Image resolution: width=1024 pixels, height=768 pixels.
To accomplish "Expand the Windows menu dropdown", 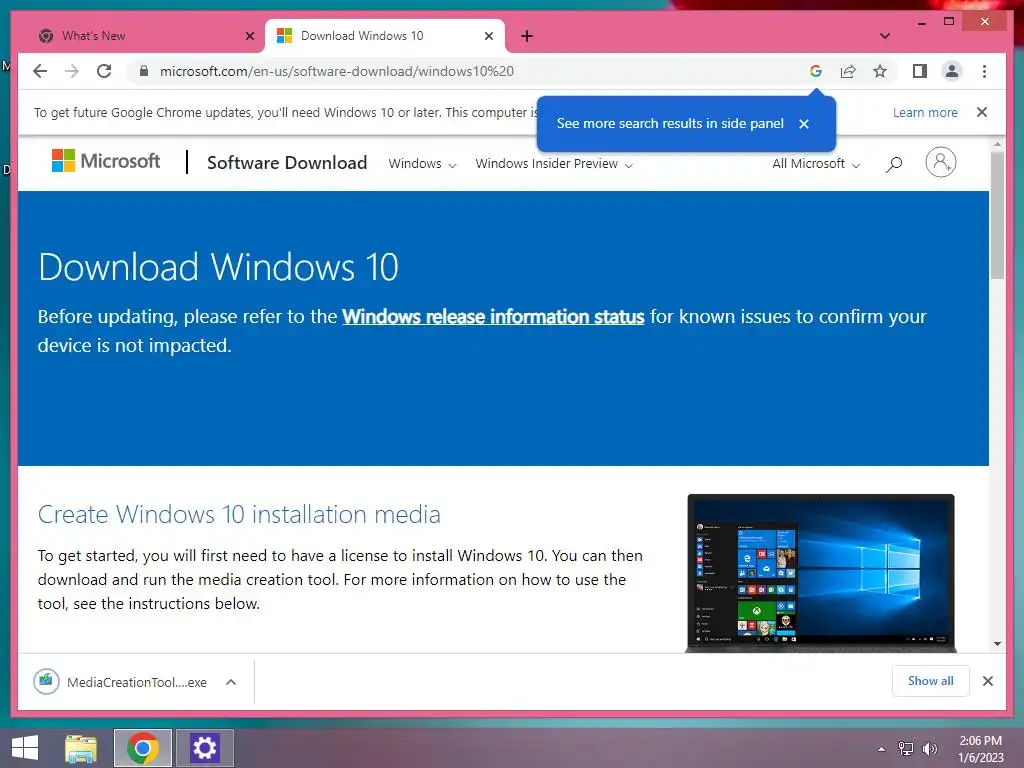I will (x=422, y=164).
